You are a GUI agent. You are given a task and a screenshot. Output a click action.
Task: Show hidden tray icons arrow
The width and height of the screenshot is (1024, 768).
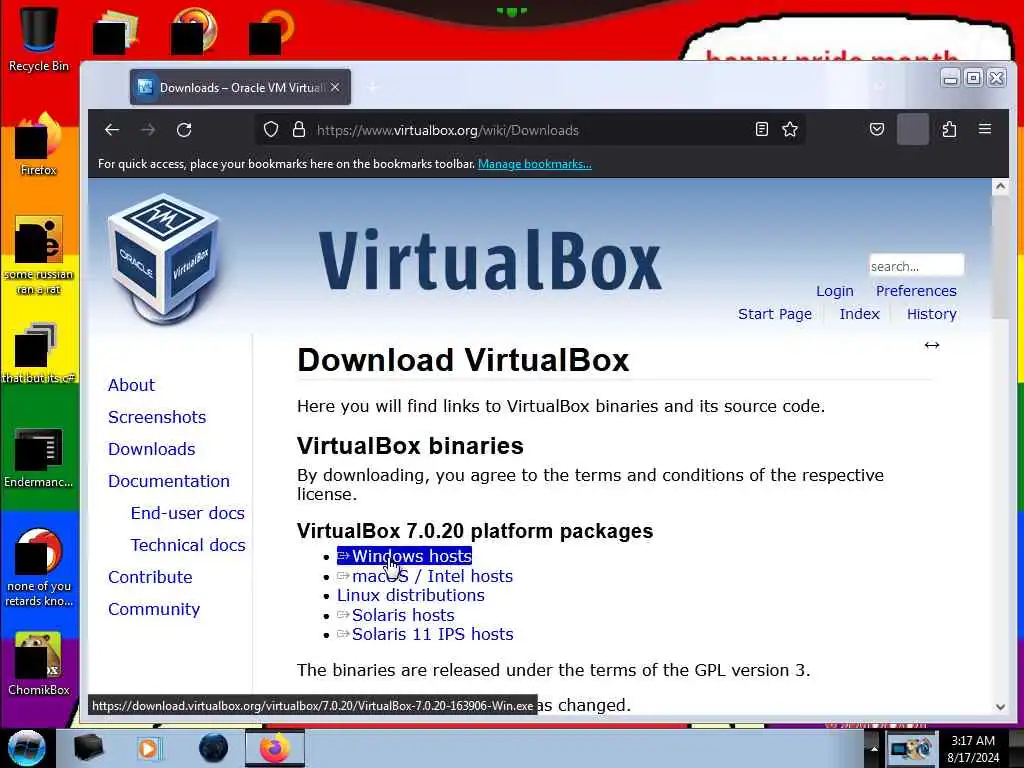tap(873, 748)
